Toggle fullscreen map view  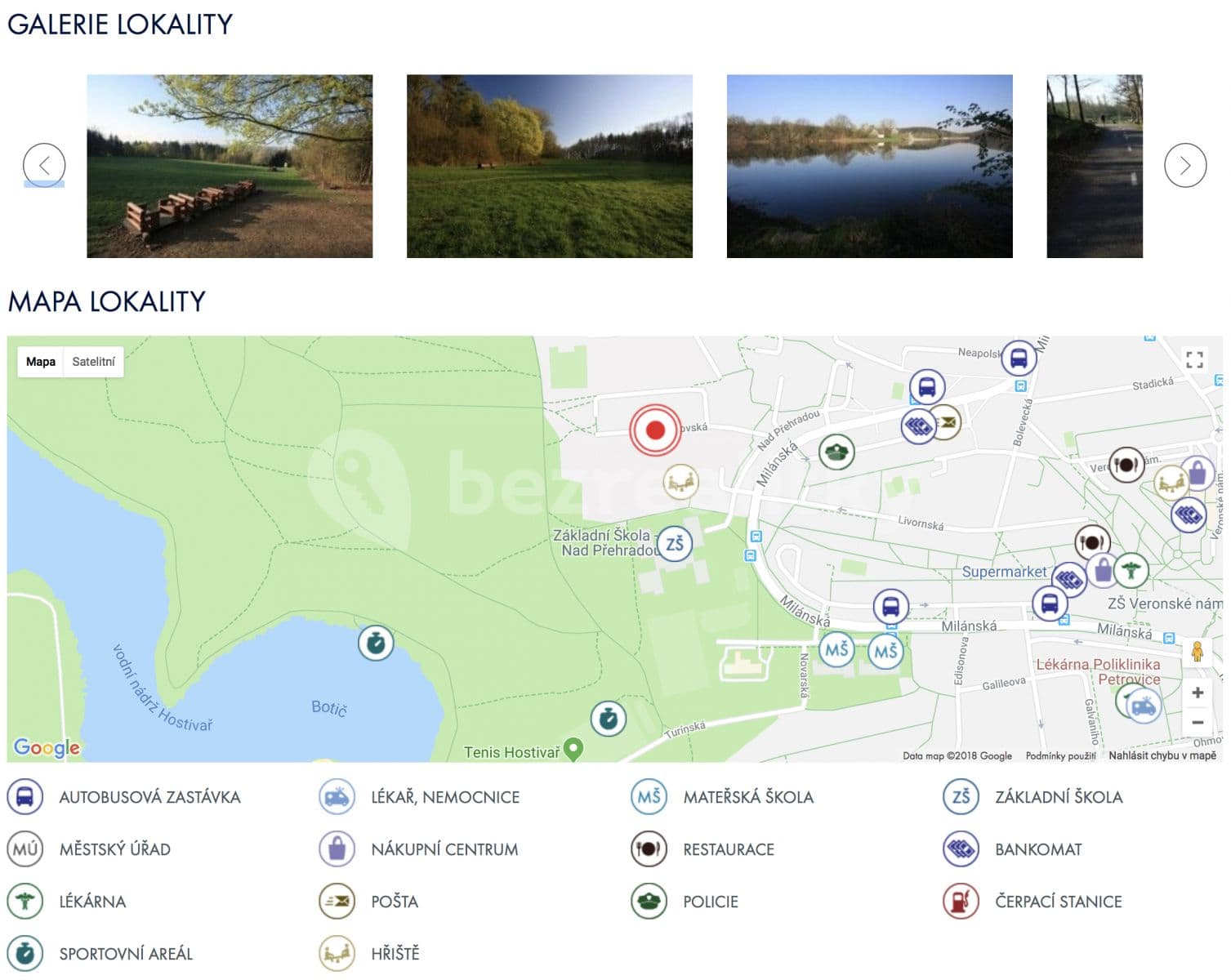(1194, 359)
